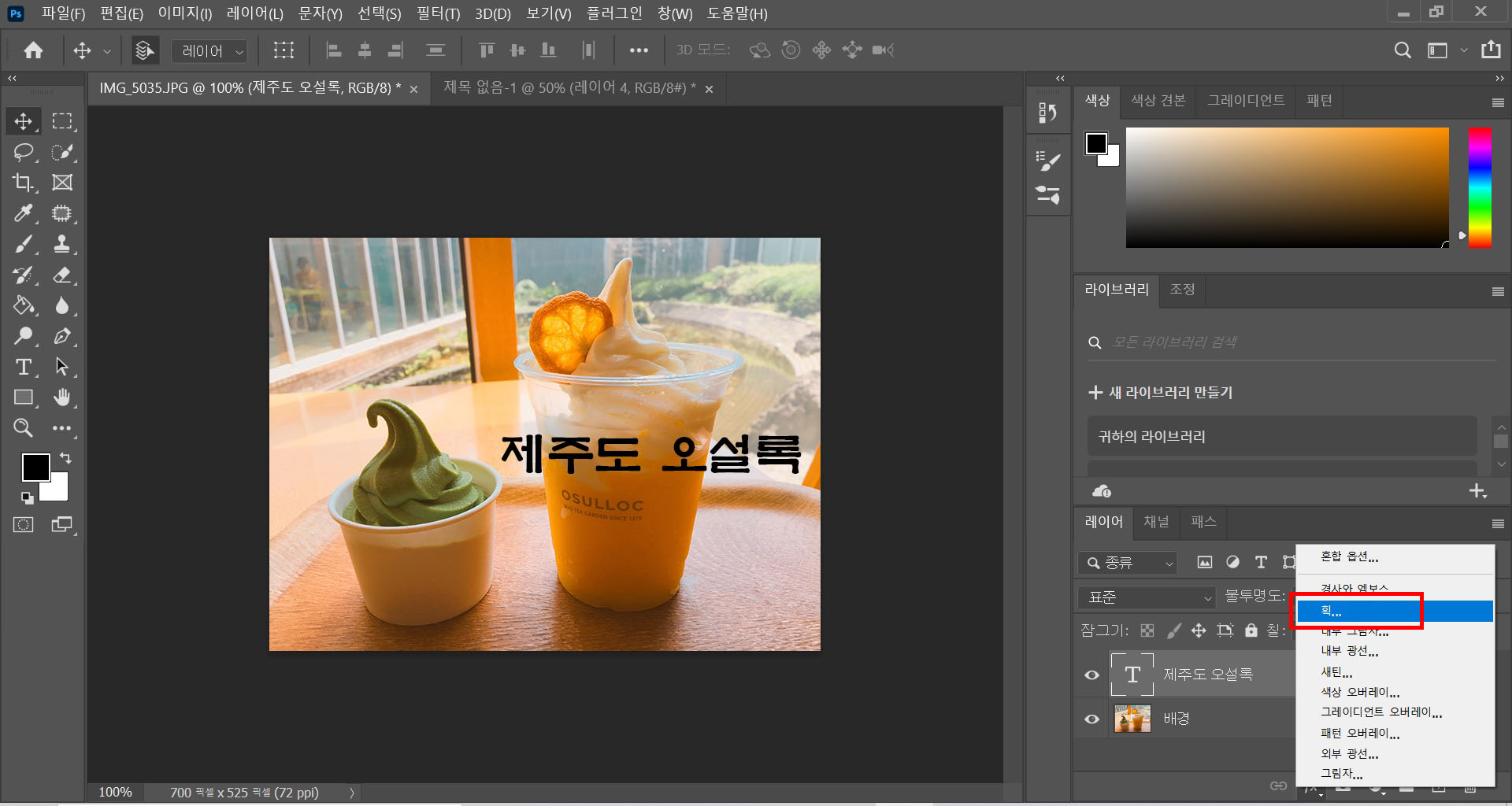Open workspace switcher dropdown arrow

point(1464,50)
